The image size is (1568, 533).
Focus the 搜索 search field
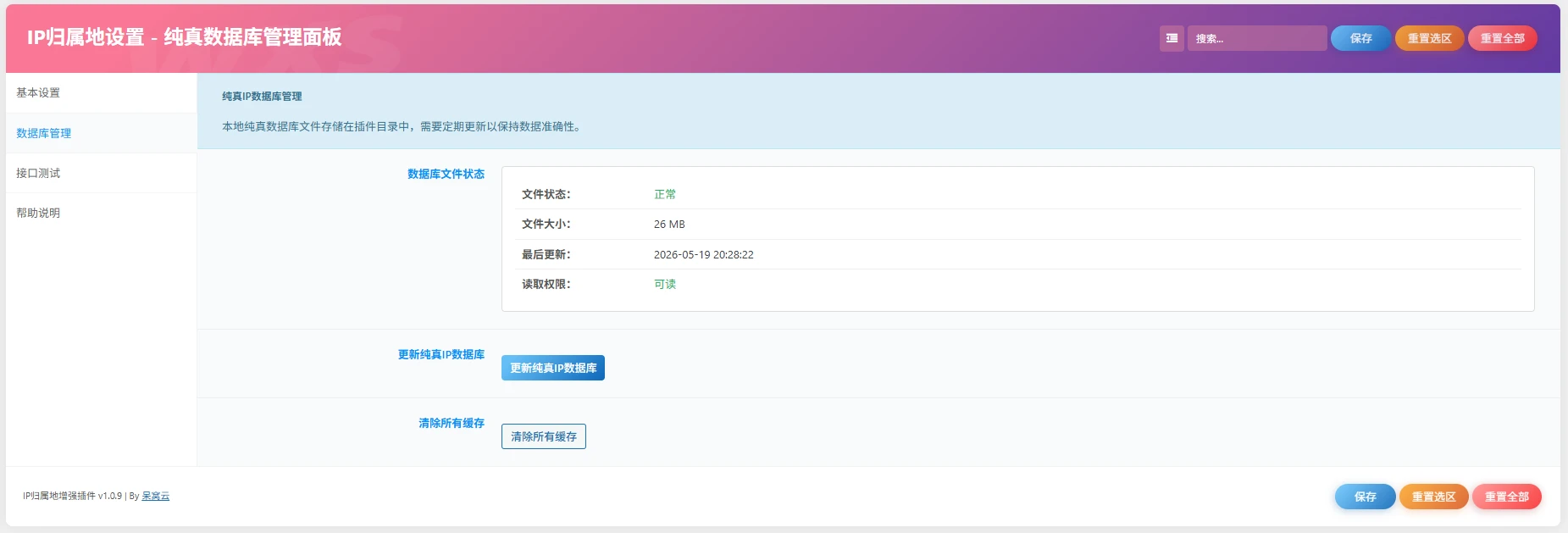click(x=1257, y=38)
